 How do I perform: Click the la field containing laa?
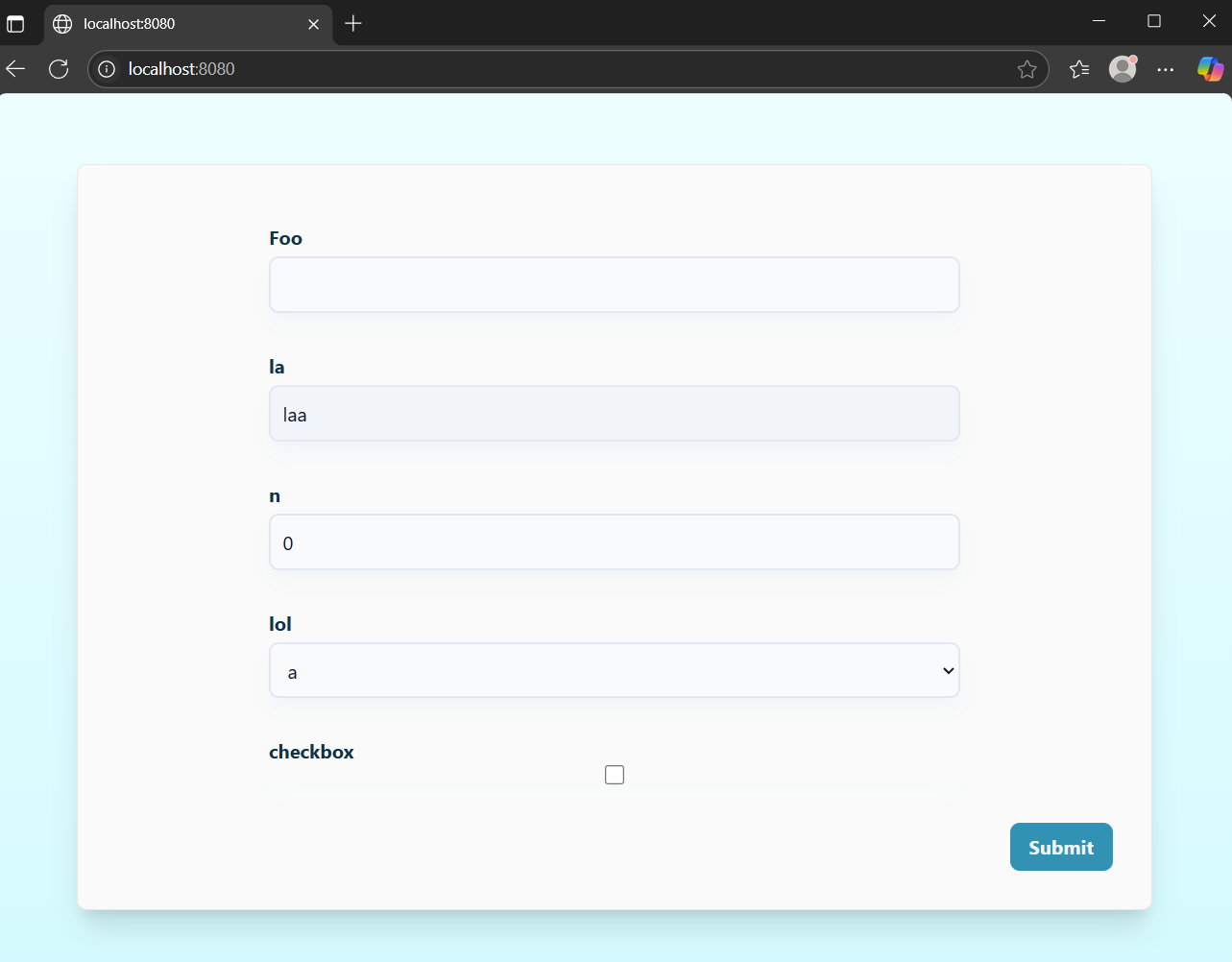(x=615, y=414)
